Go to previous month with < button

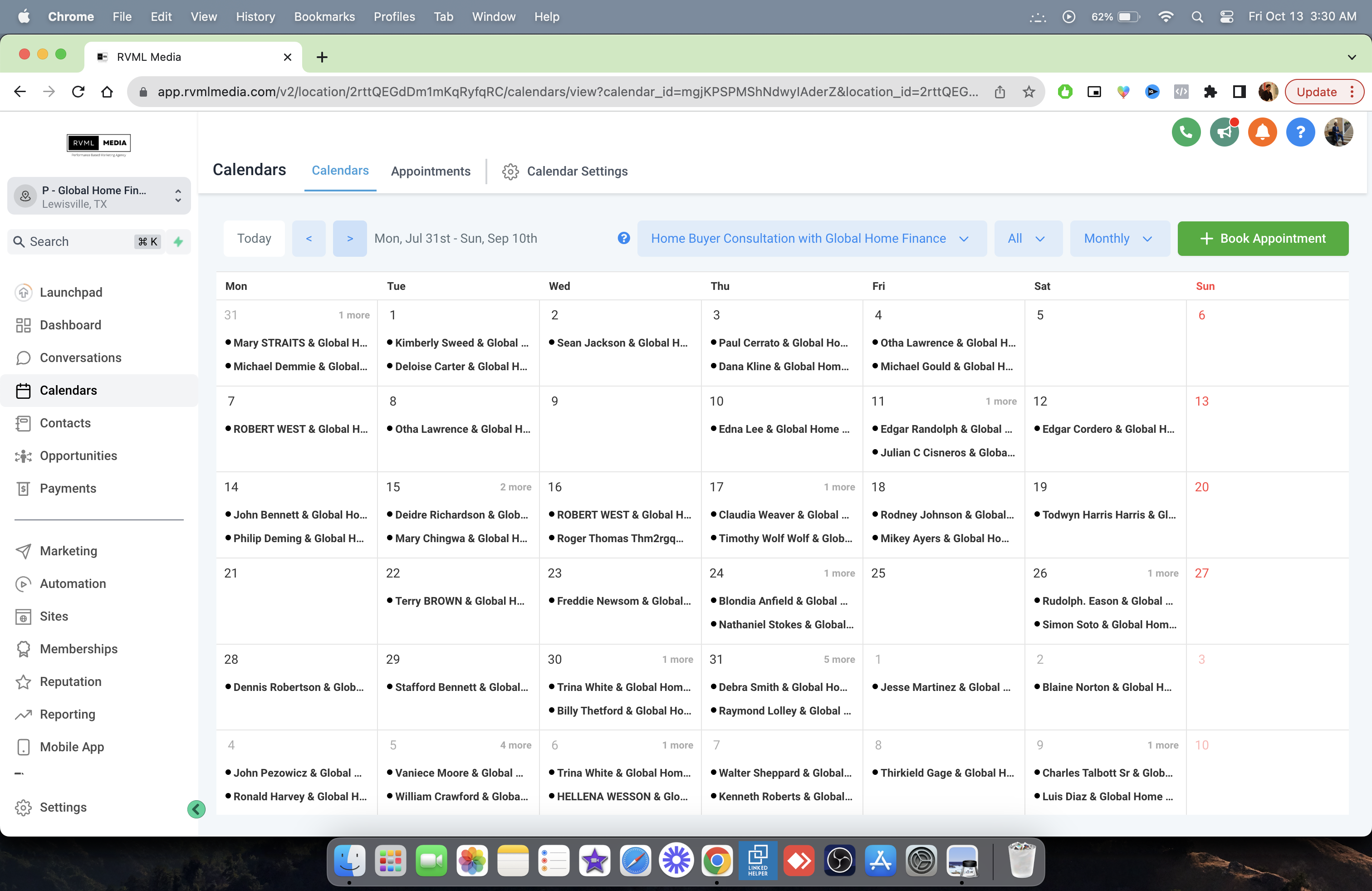pyautogui.click(x=309, y=239)
